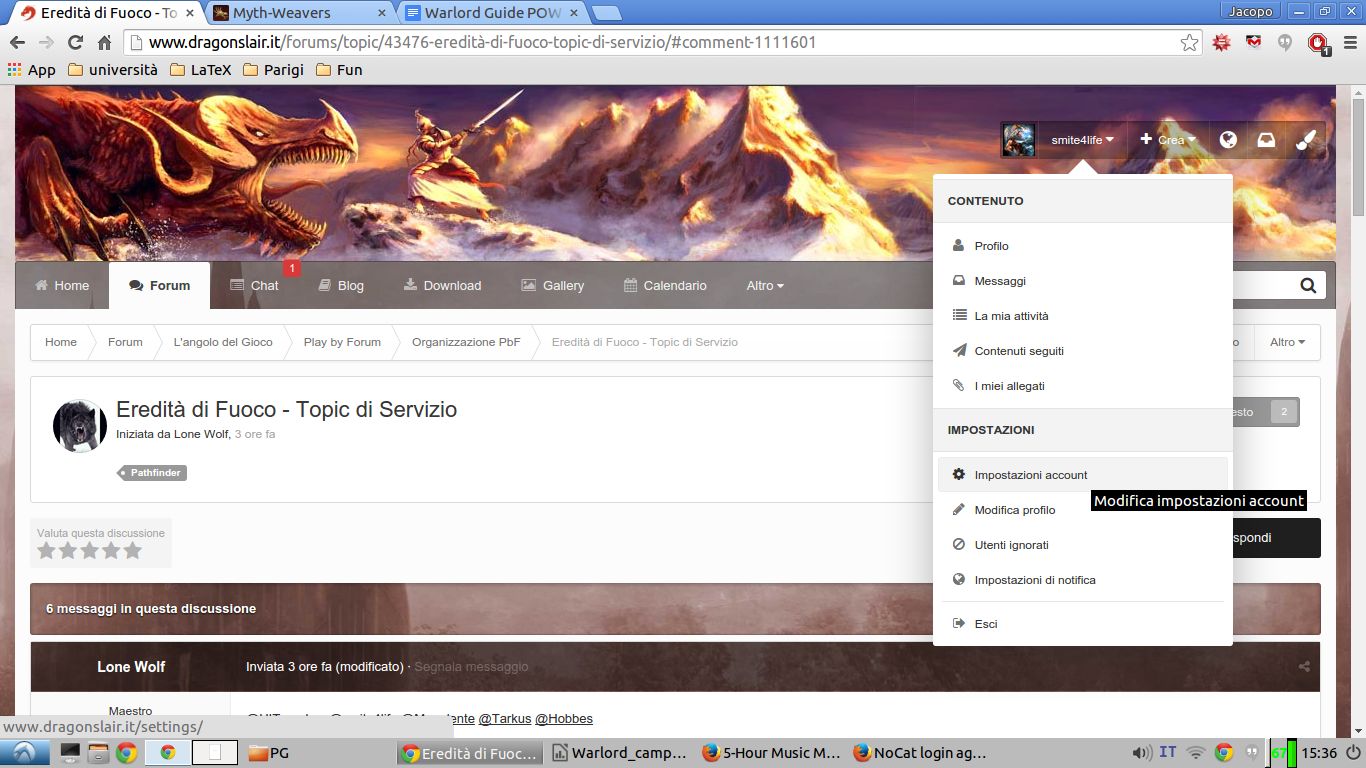Screen dimensions: 1366x768
Task: Click the search magnifier icon
Action: (x=1308, y=286)
